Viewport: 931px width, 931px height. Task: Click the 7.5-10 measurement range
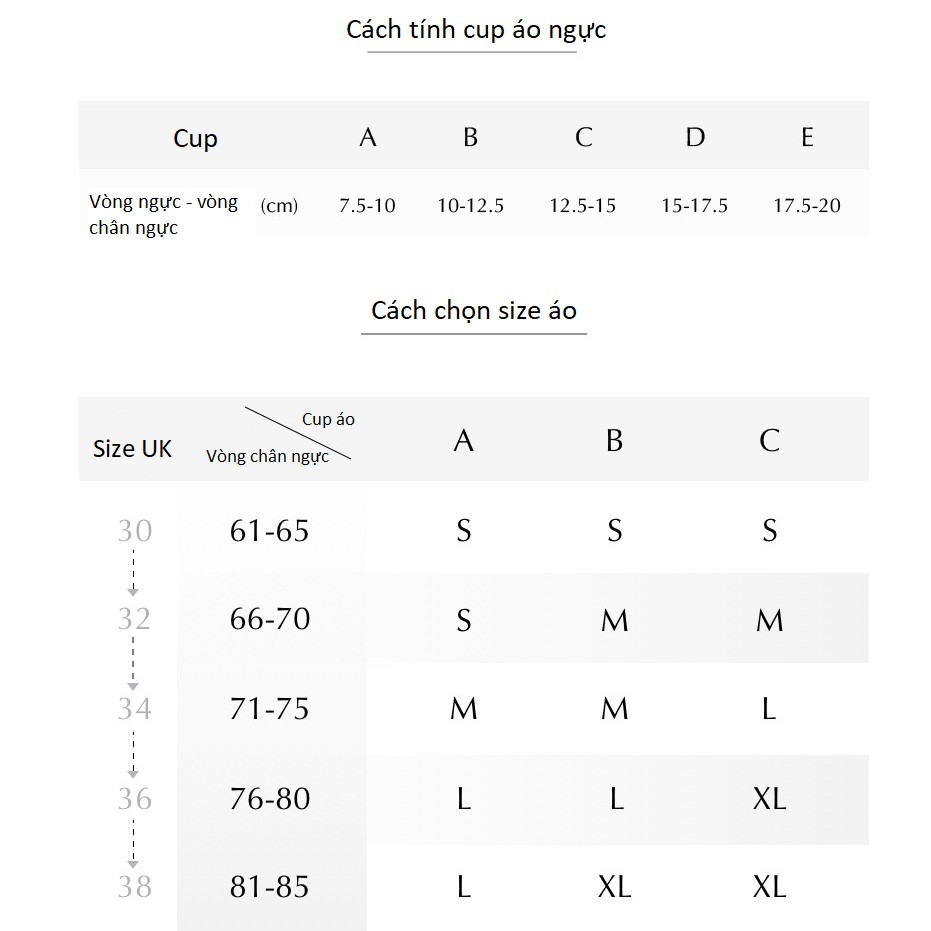pyautogui.click(x=367, y=206)
